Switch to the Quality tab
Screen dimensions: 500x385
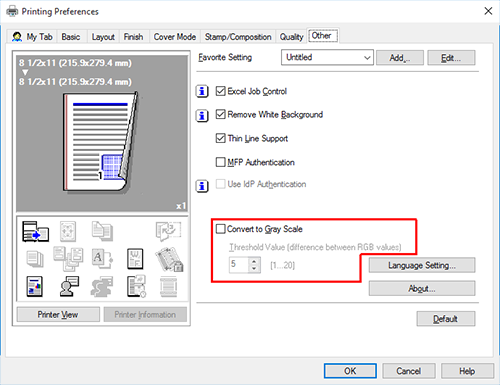(291, 37)
